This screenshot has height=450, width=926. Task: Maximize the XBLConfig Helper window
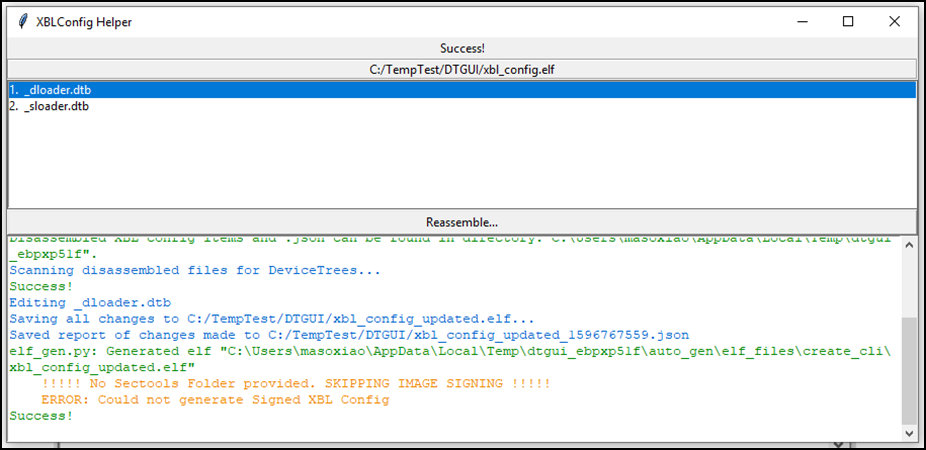(x=848, y=22)
